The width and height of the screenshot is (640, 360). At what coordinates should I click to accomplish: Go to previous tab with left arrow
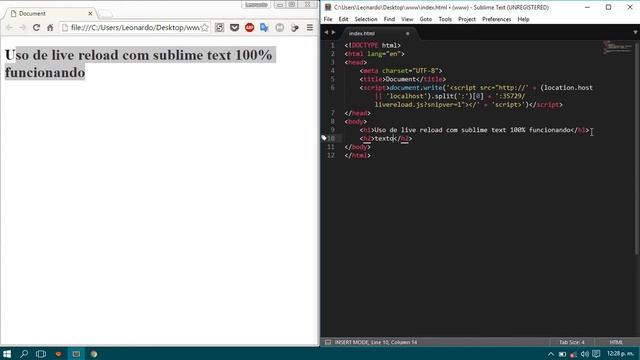326,32
